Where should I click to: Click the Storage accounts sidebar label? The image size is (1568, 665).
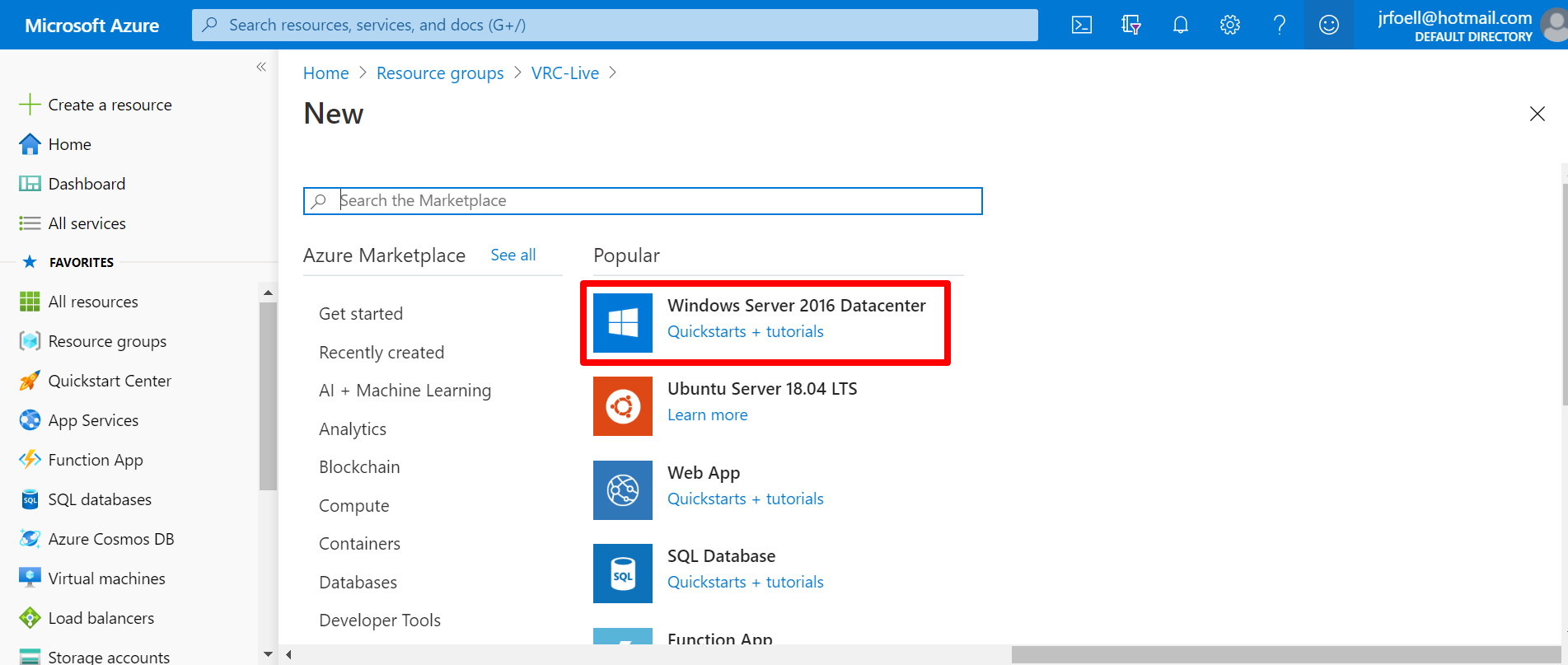coord(109,657)
